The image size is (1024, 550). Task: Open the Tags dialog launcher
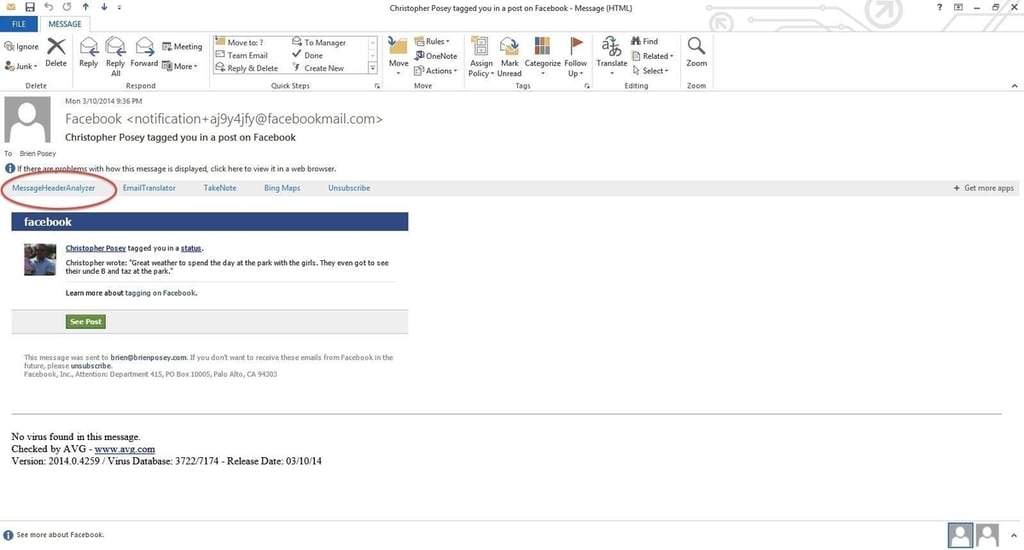(x=587, y=86)
